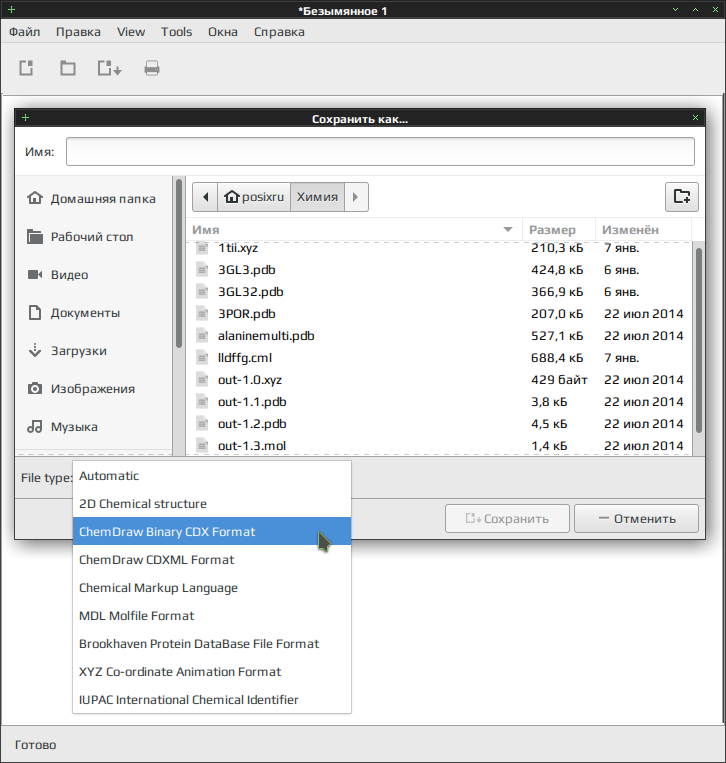Image resolution: width=726 pixels, height=763 pixels.
Task: Click the path forward arrow button
Action: [356, 197]
